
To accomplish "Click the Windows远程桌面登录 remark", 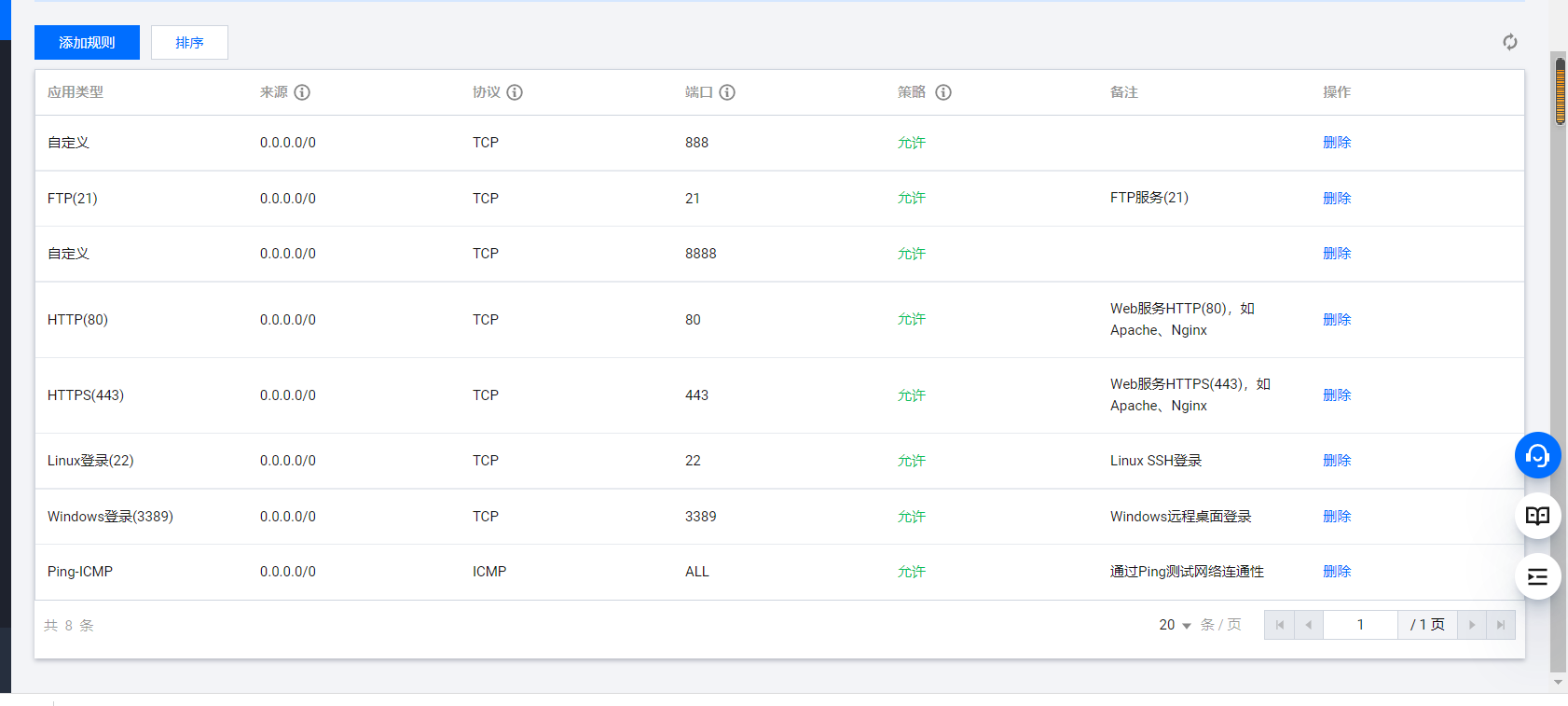I will coord(1181,517).
